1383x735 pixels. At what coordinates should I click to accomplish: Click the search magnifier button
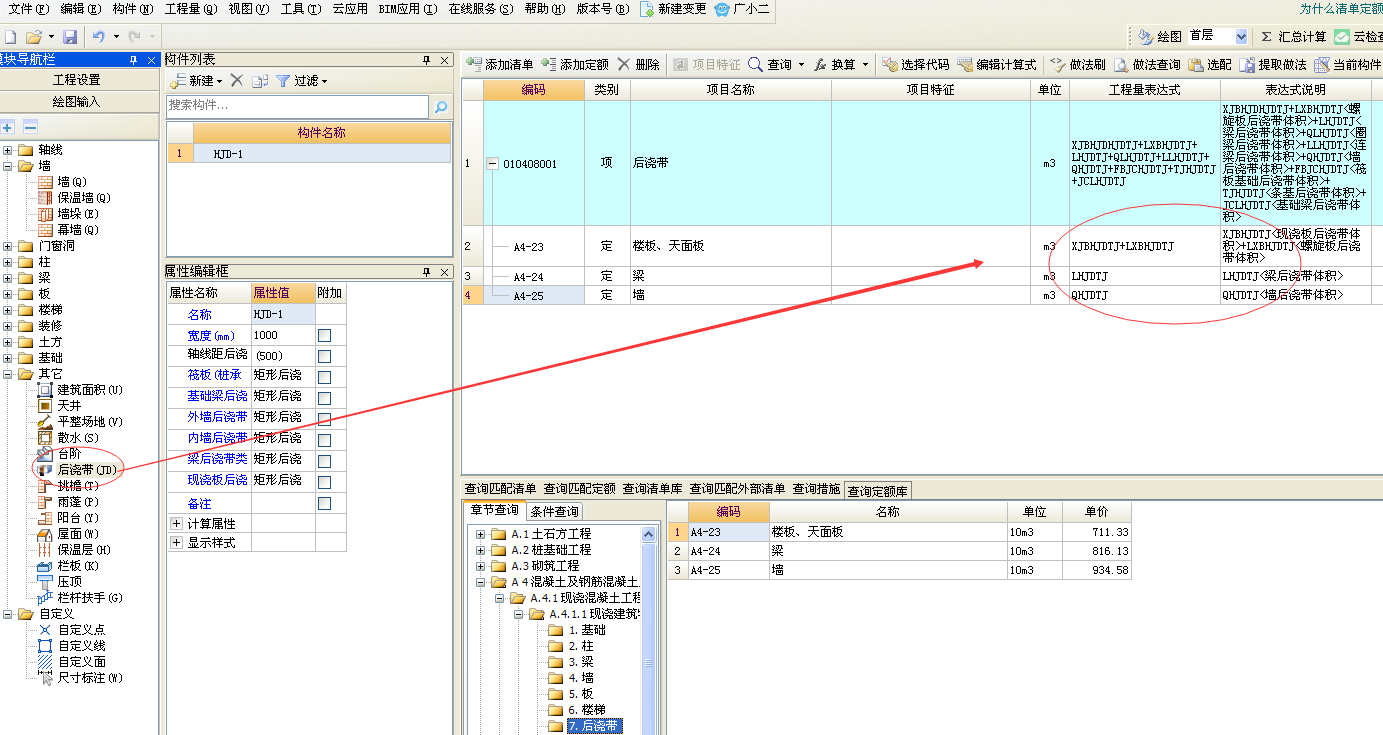pos(440,106)
